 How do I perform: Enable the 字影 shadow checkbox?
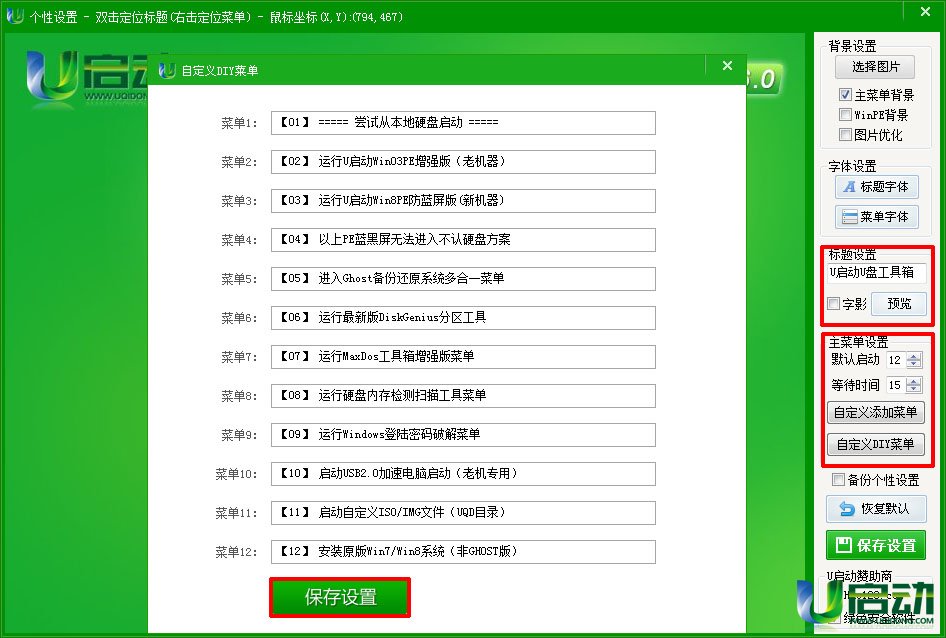click(x=834, y=304)
